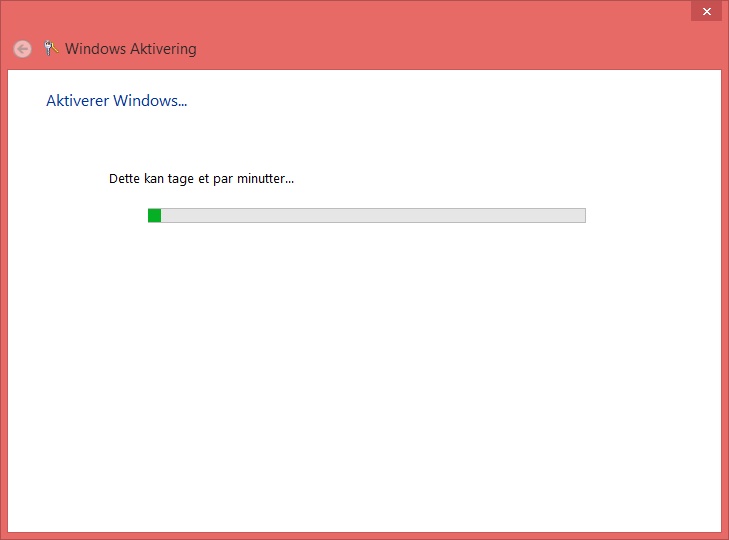Click the 'Windows Aktivering' window title
Image resolution: width=729 pixels, height=540 pixels.
click(131, 49)
